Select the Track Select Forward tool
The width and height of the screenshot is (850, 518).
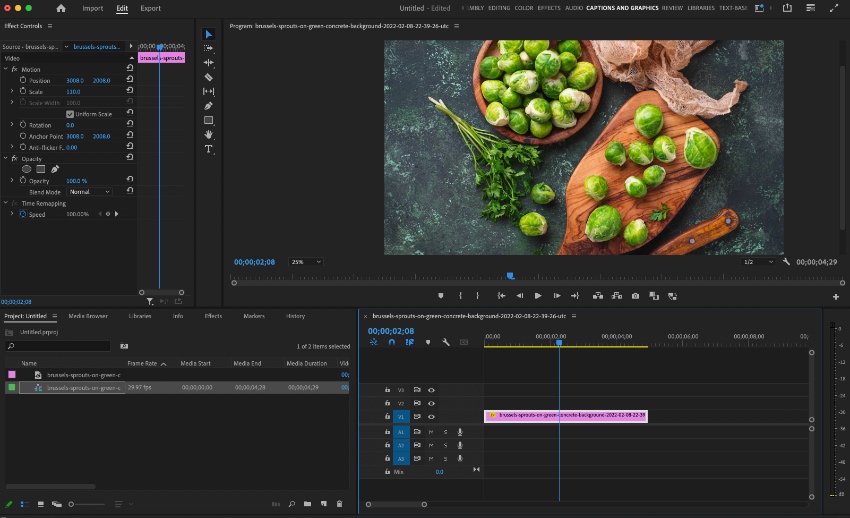(209, 48)
